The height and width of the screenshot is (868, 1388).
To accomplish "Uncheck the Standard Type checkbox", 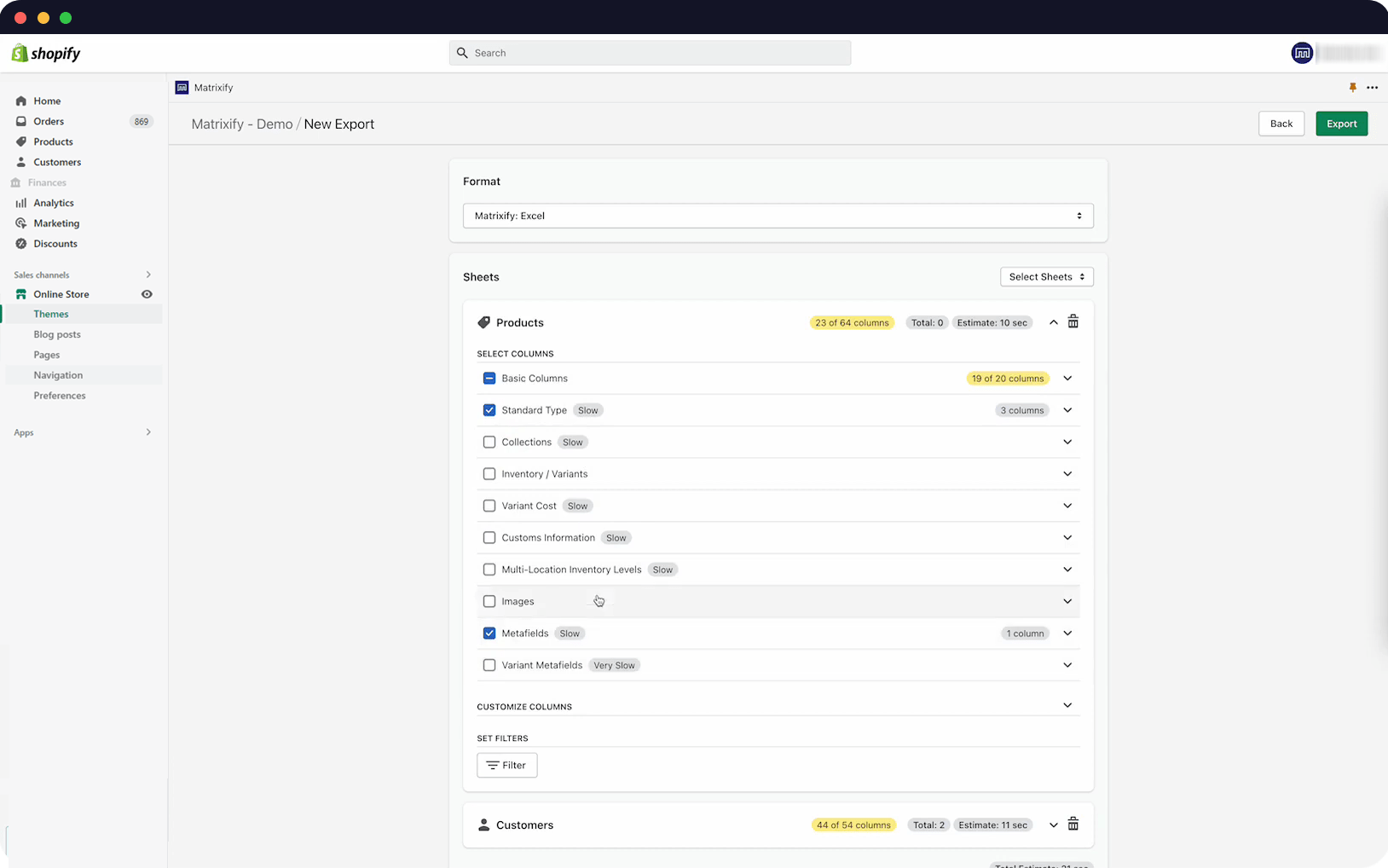I will 489,410.
